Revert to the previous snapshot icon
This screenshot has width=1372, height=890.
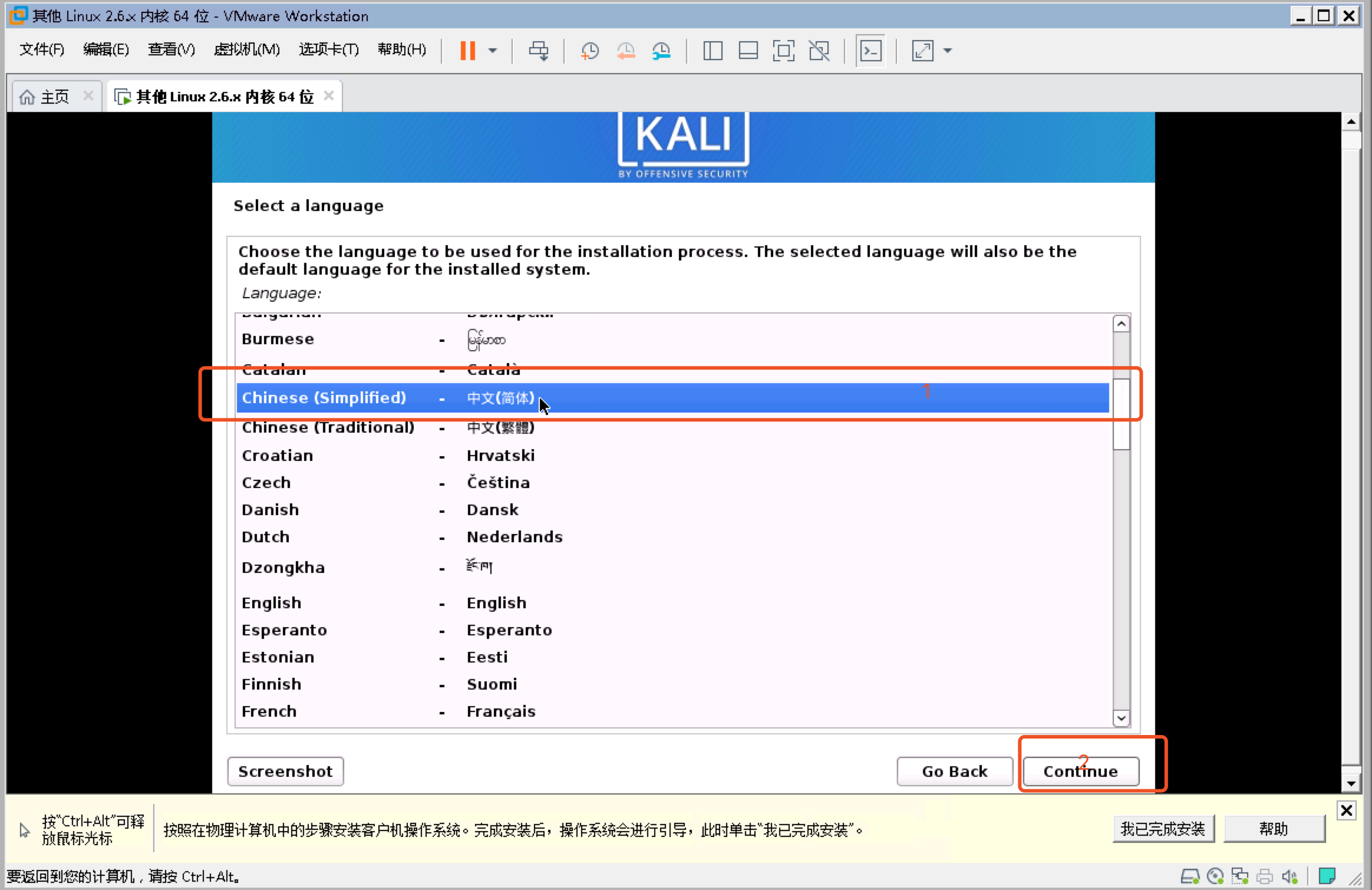click(x=626, y=51)
